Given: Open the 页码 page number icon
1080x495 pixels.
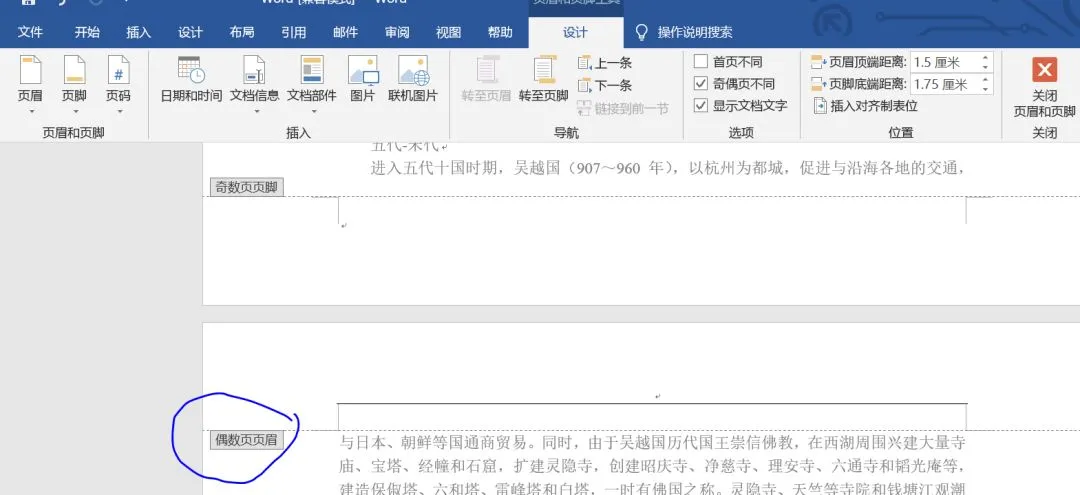Looking at the screenshot, I should [x=118, y=70].
